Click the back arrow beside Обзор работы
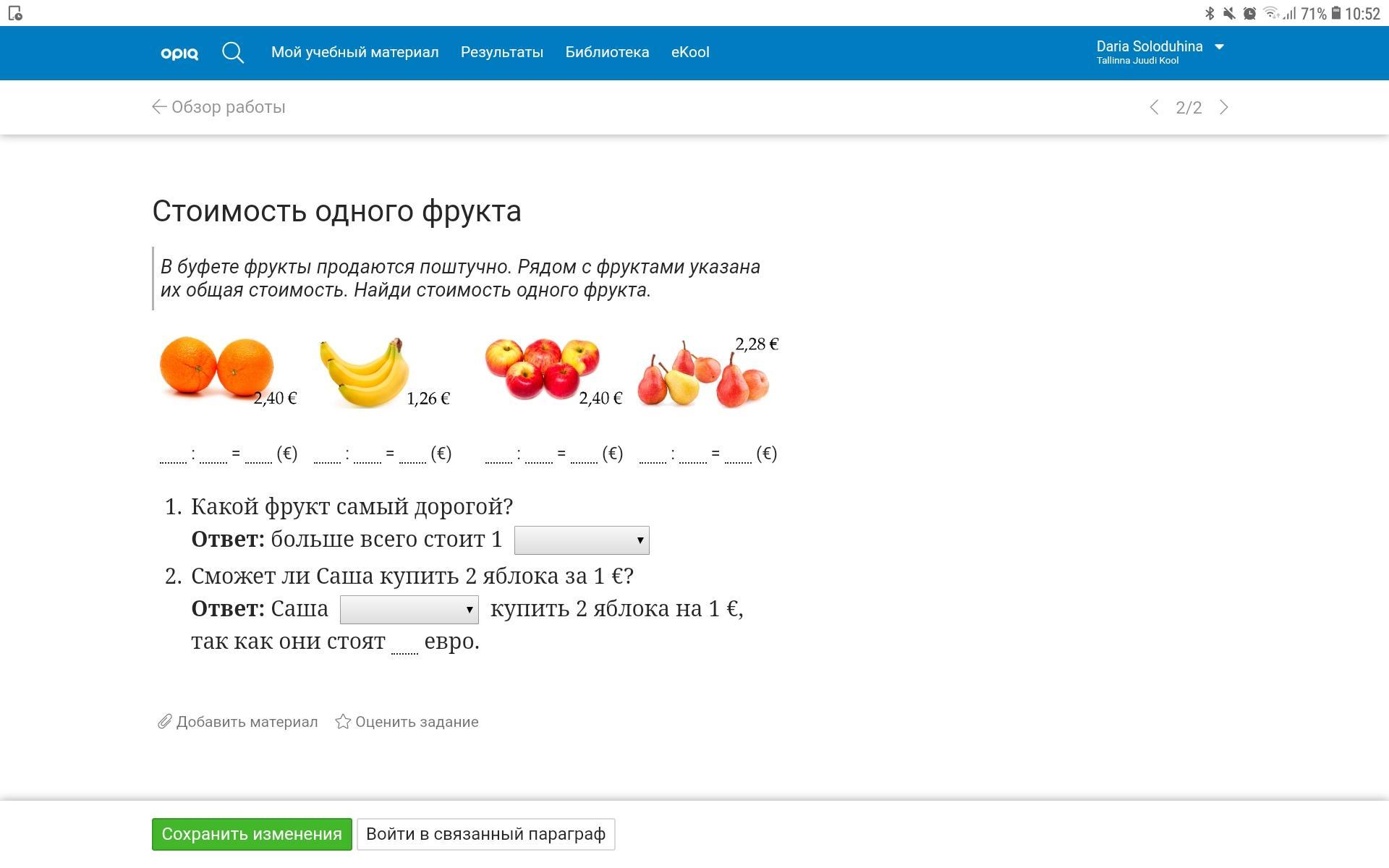The height and width of the screenshot is (868, 1389). 159,107
